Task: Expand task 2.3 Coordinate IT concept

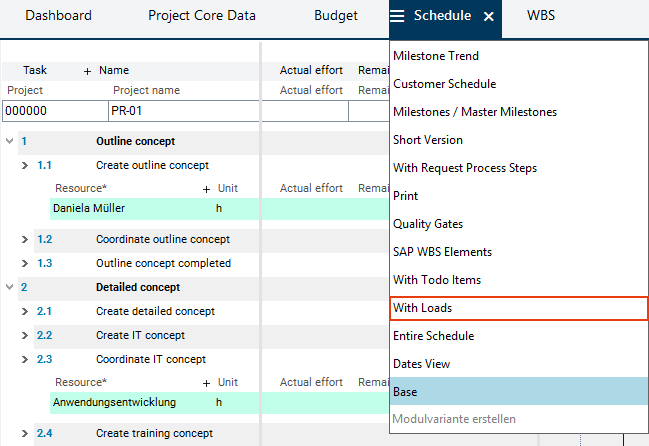Action: coord(25,359)
